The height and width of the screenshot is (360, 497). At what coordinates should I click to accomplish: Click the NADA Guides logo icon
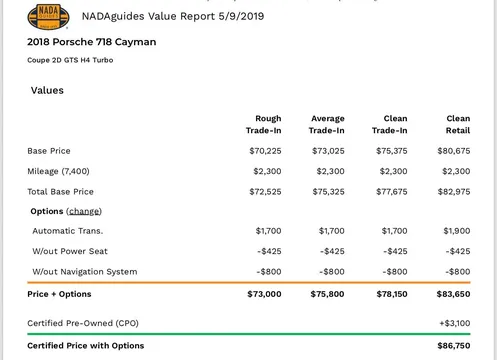coord(48,17)
